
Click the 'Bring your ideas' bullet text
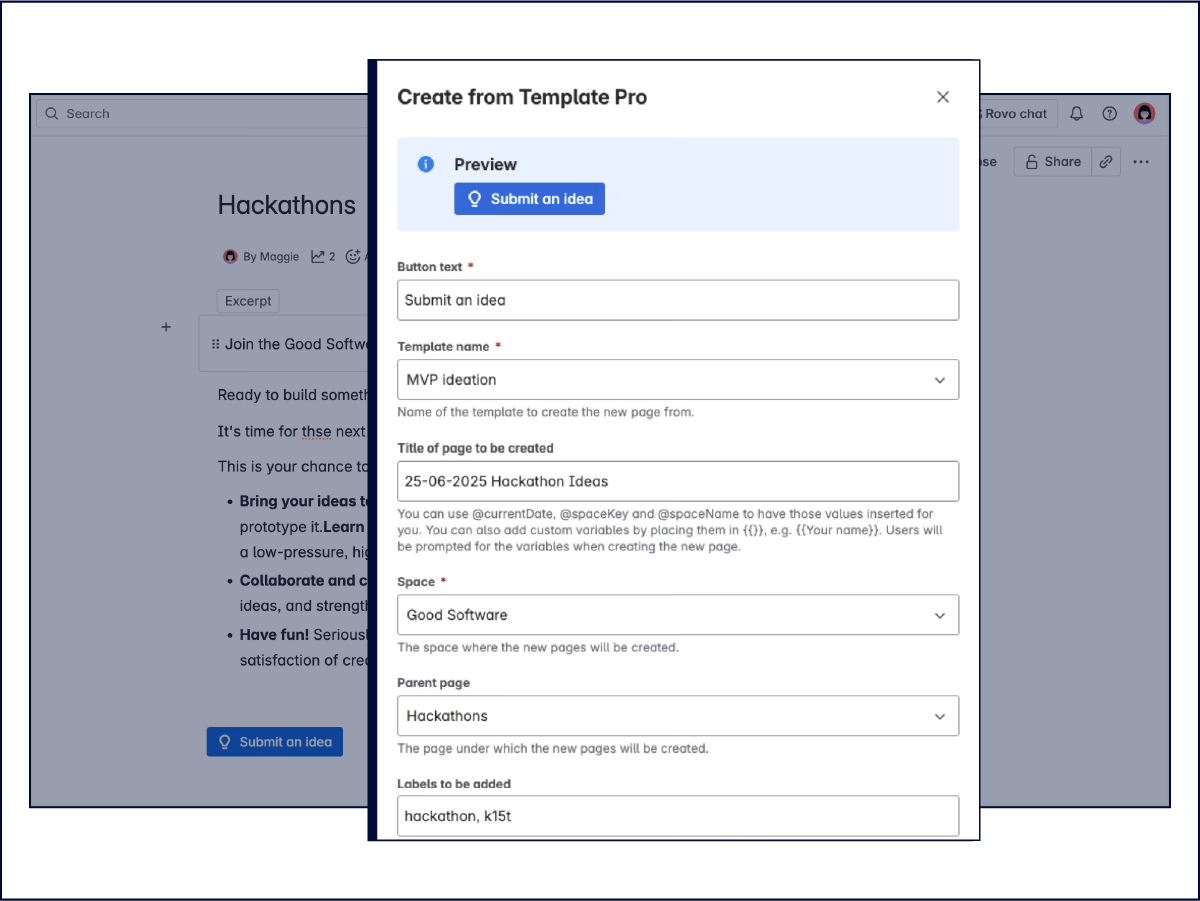click(304, 501)
